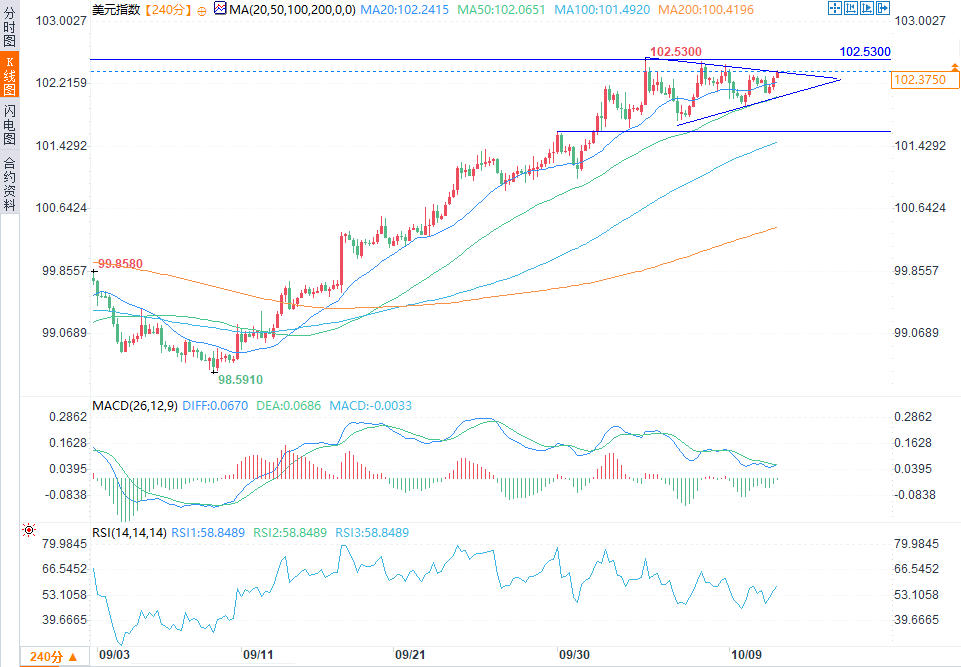Click the red sun icon near RSI
This screenshot has width=961, height=667.
[x=29, y=530]
